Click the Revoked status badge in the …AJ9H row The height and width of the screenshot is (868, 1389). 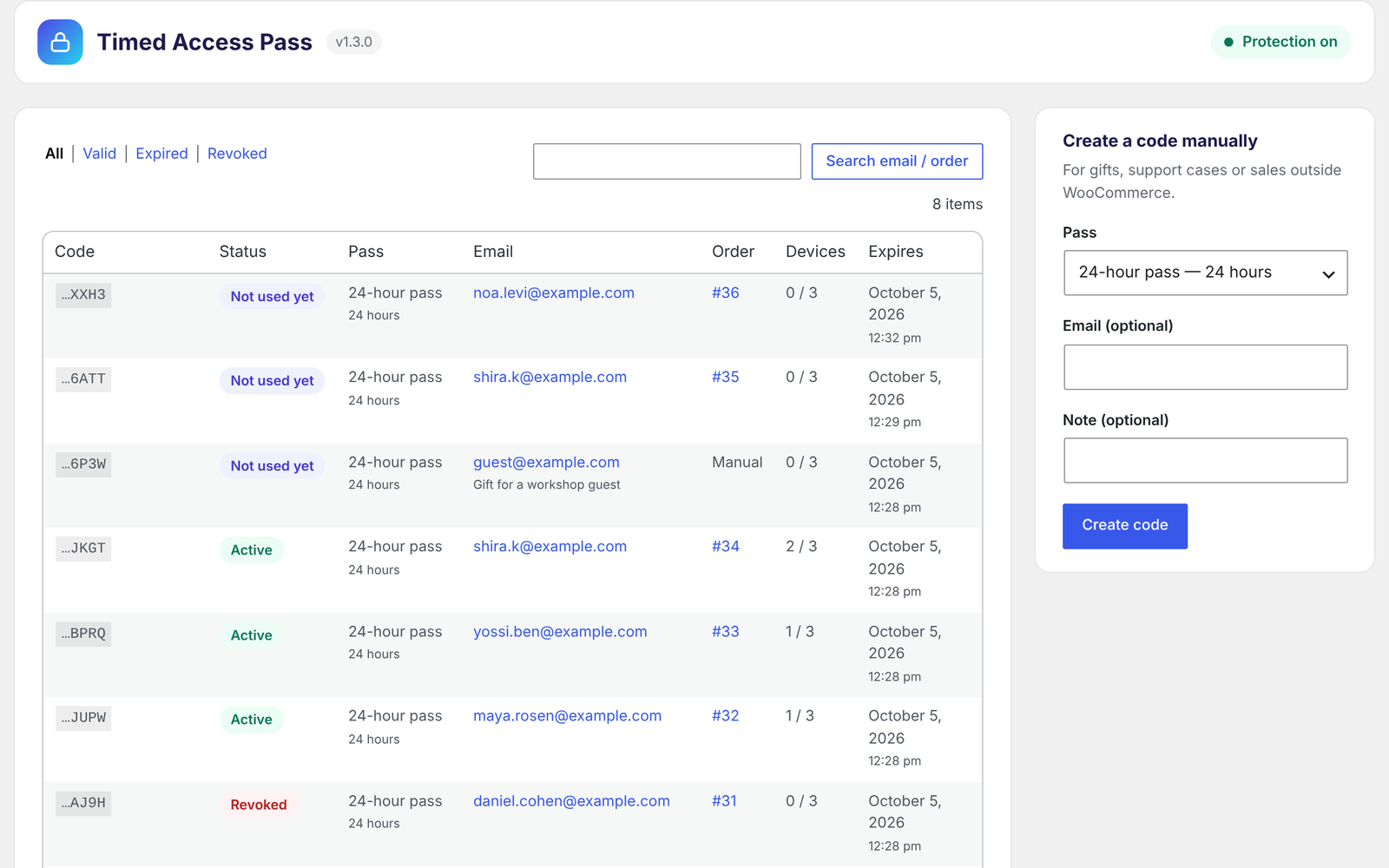pyautogui.click(x=259, y=805)
